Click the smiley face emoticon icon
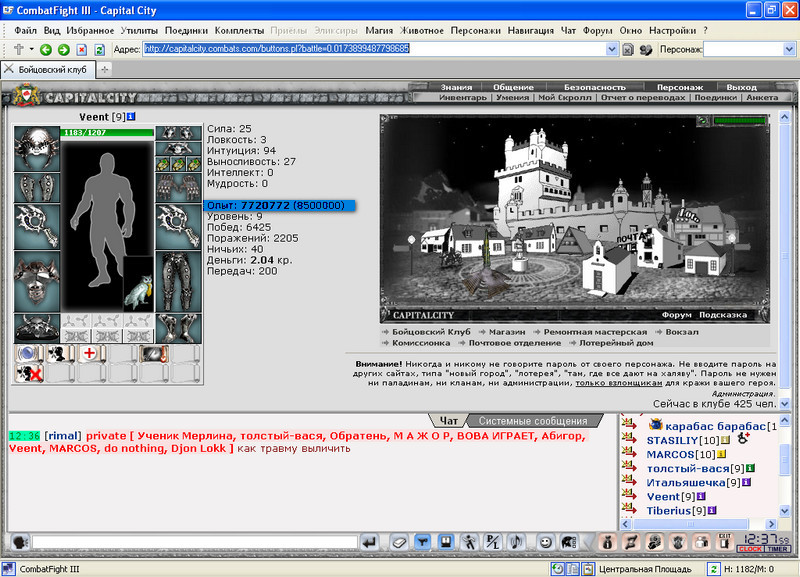The height and width of the screenshot is (577, 800). pos(545,542)
